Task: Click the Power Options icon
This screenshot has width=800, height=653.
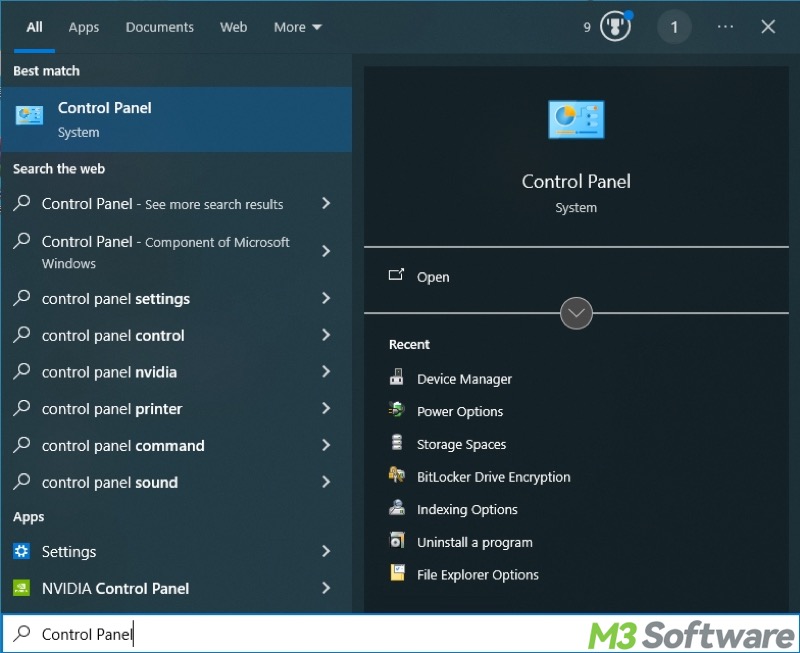Action: pyautogui.click(x=397, y=411)
